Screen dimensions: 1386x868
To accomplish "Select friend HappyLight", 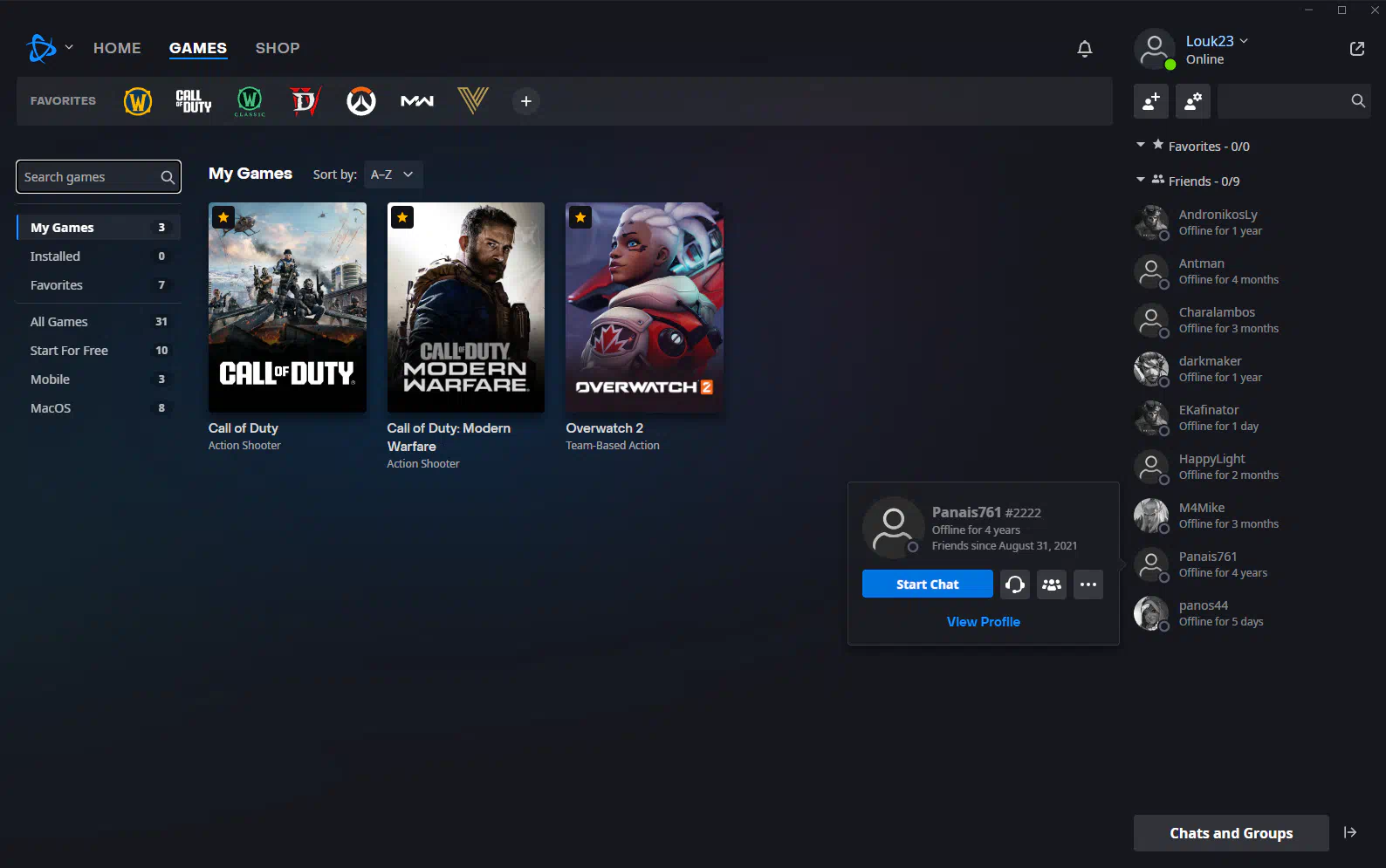I will (1251, 467).
